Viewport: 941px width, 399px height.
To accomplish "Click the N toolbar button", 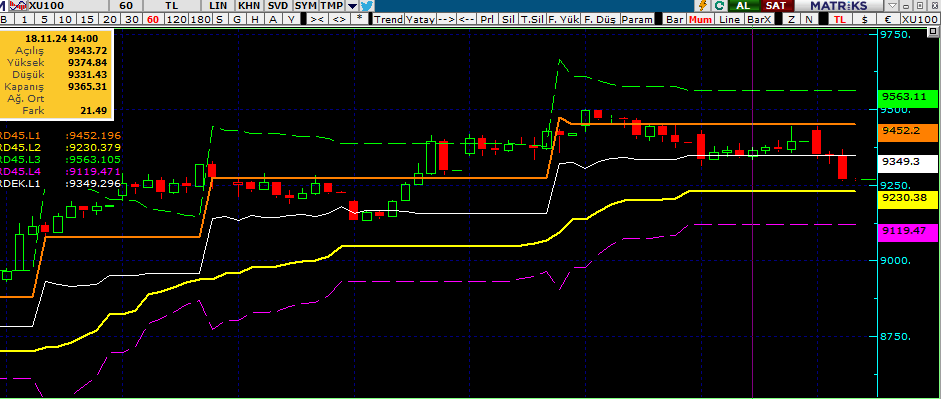I will (x=809, y=19).
